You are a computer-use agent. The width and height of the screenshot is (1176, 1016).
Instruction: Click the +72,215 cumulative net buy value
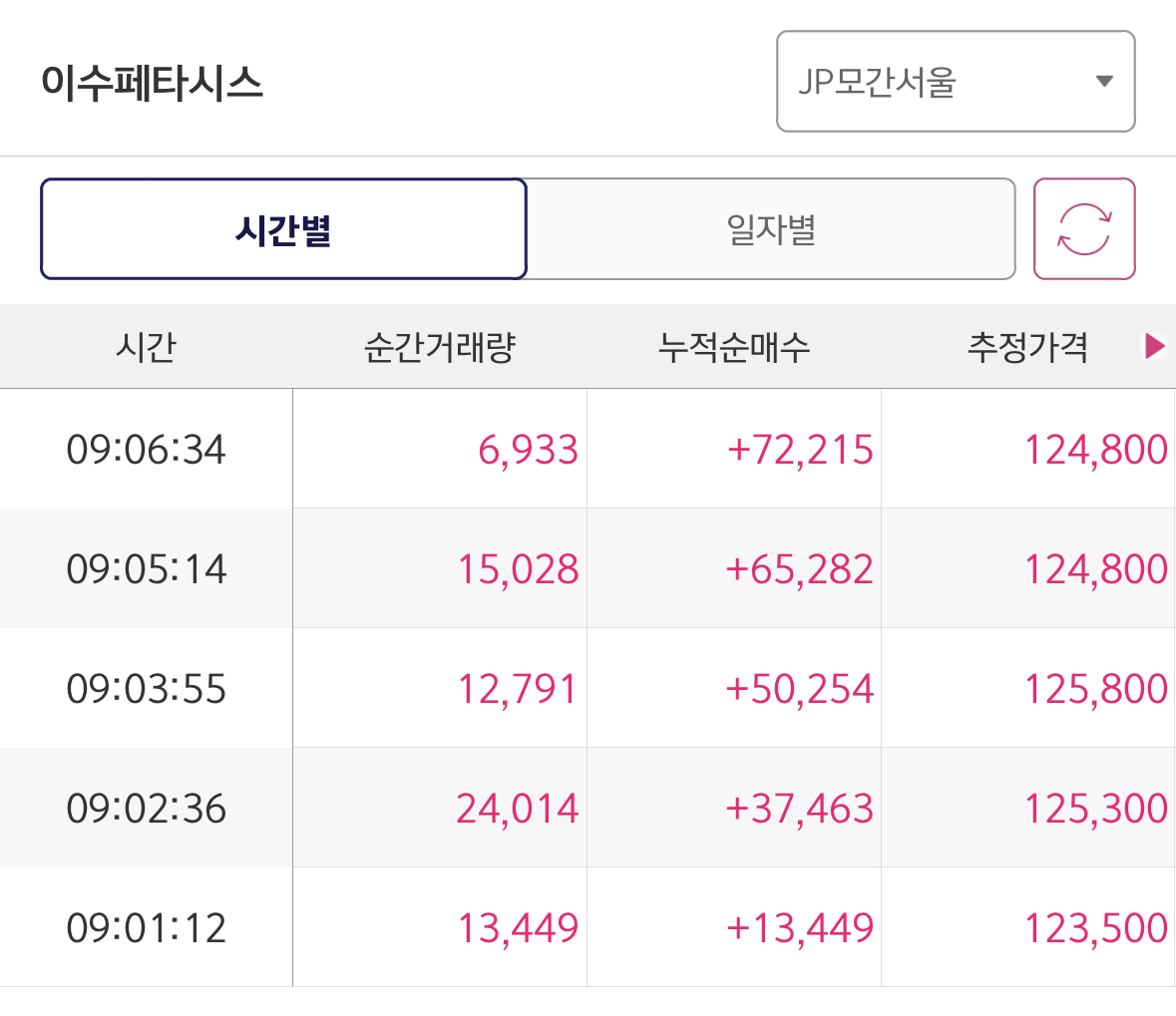click(800, 450)
